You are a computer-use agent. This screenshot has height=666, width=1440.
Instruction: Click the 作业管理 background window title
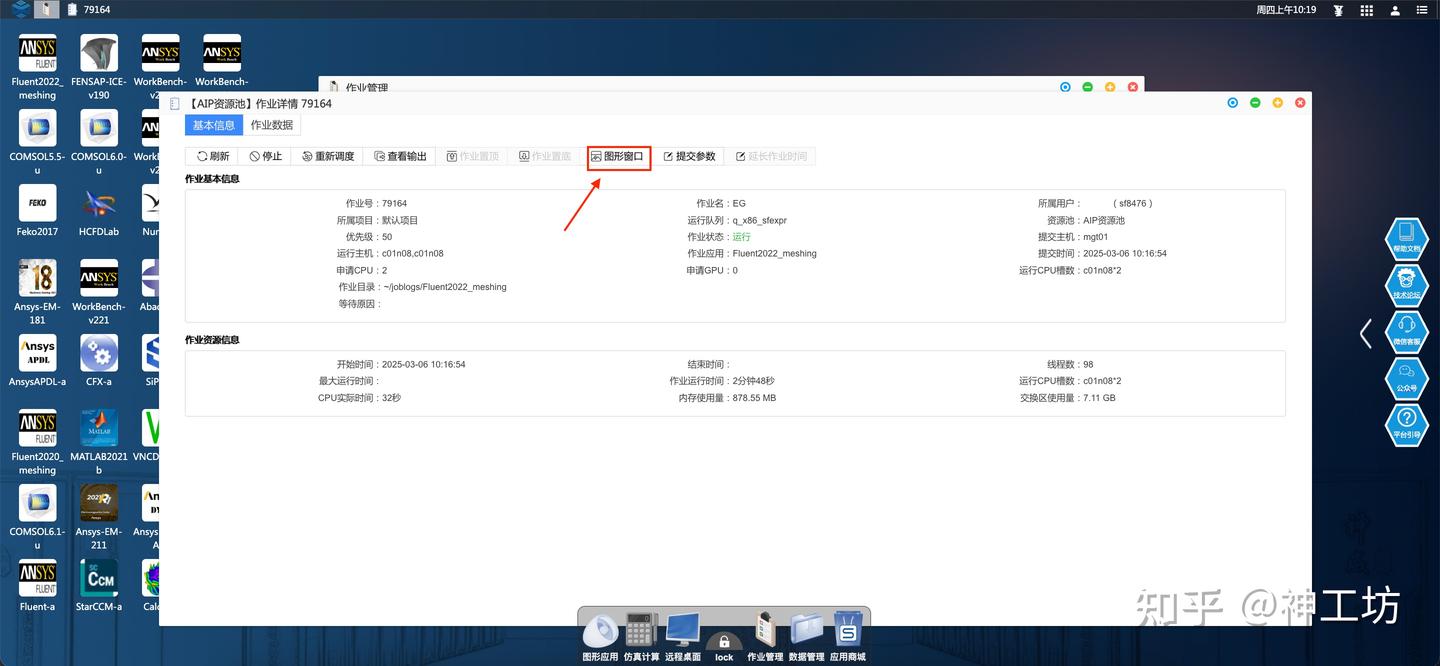coord(366,88)
